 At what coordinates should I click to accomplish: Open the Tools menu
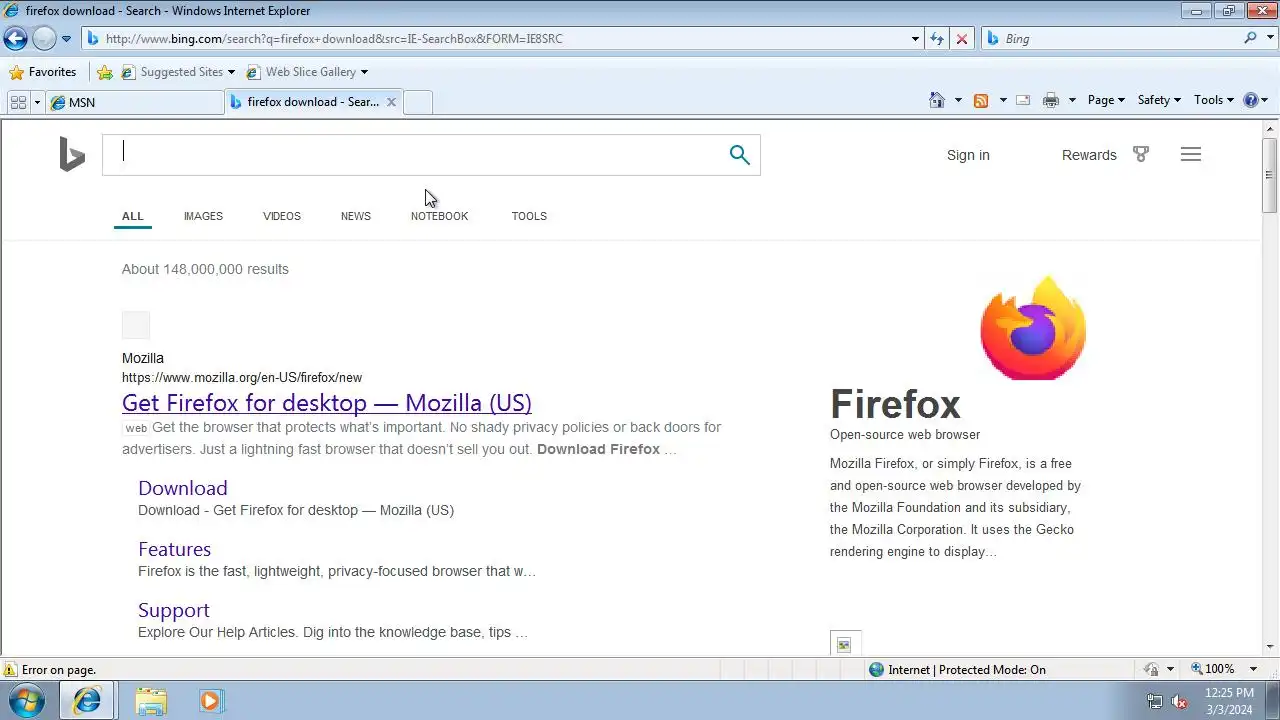click(x=1214, y=100)
